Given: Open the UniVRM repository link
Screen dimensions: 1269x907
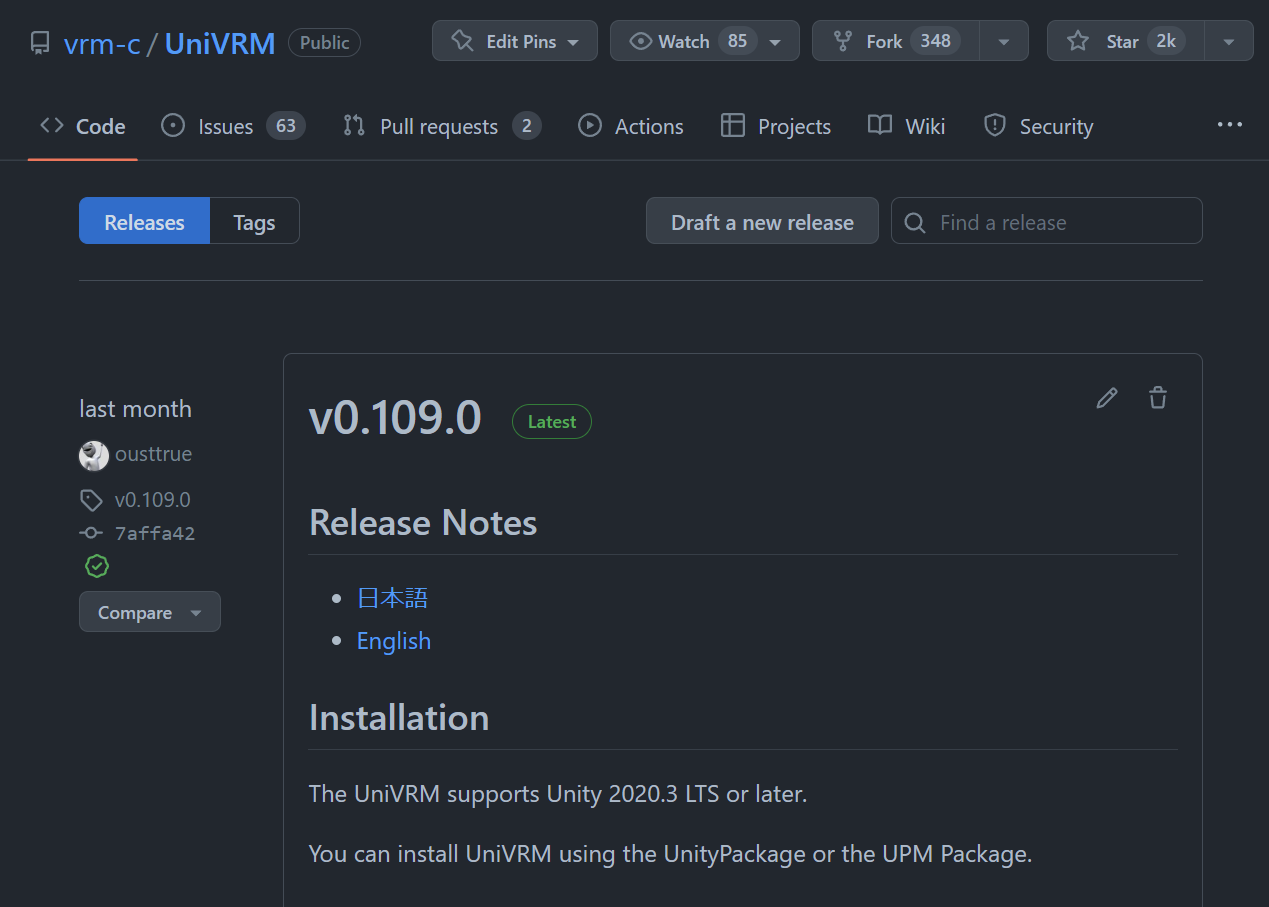Looking at the screenshot, I should 220,43.
